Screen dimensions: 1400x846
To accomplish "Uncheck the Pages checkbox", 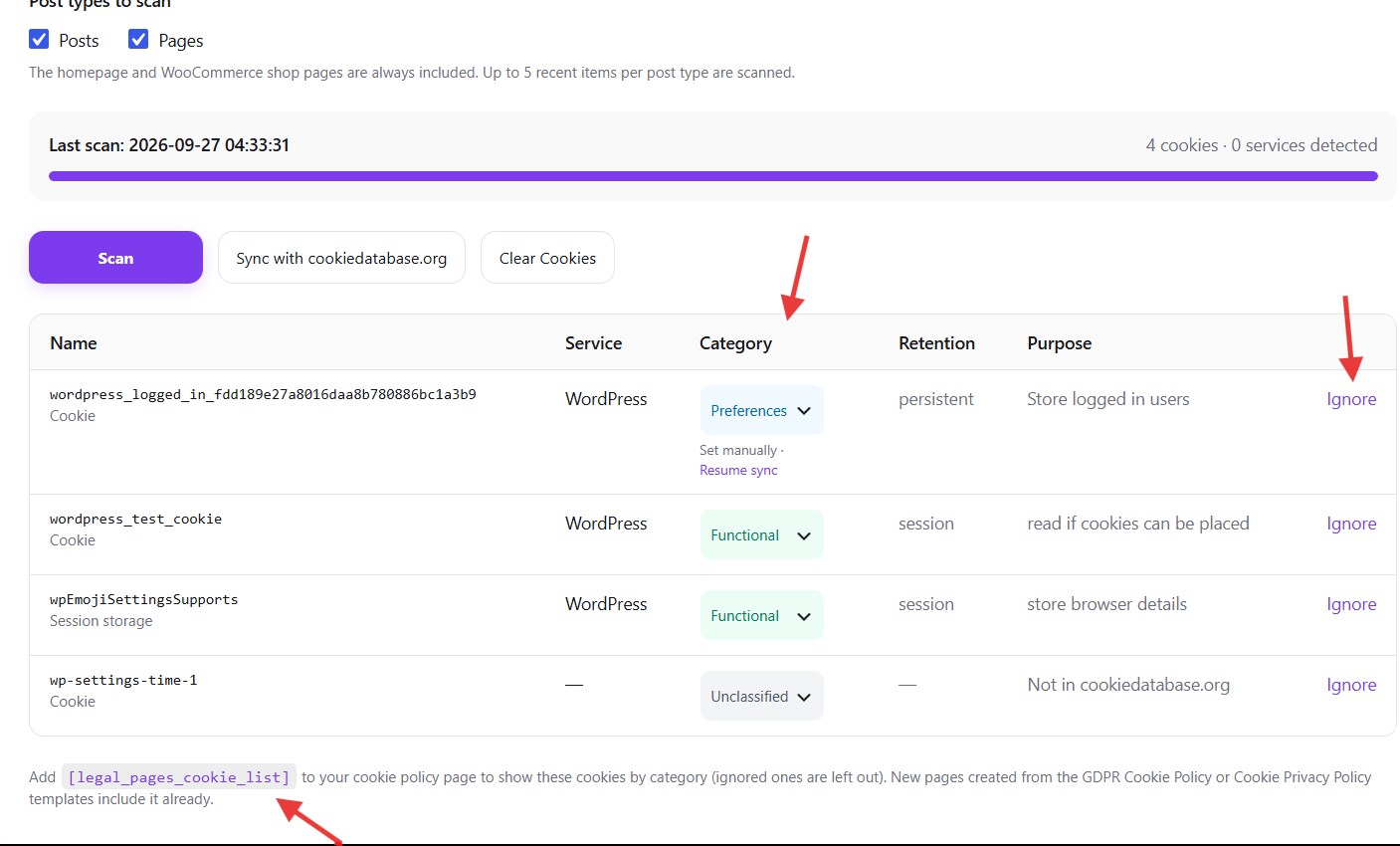I will (138, 40).
